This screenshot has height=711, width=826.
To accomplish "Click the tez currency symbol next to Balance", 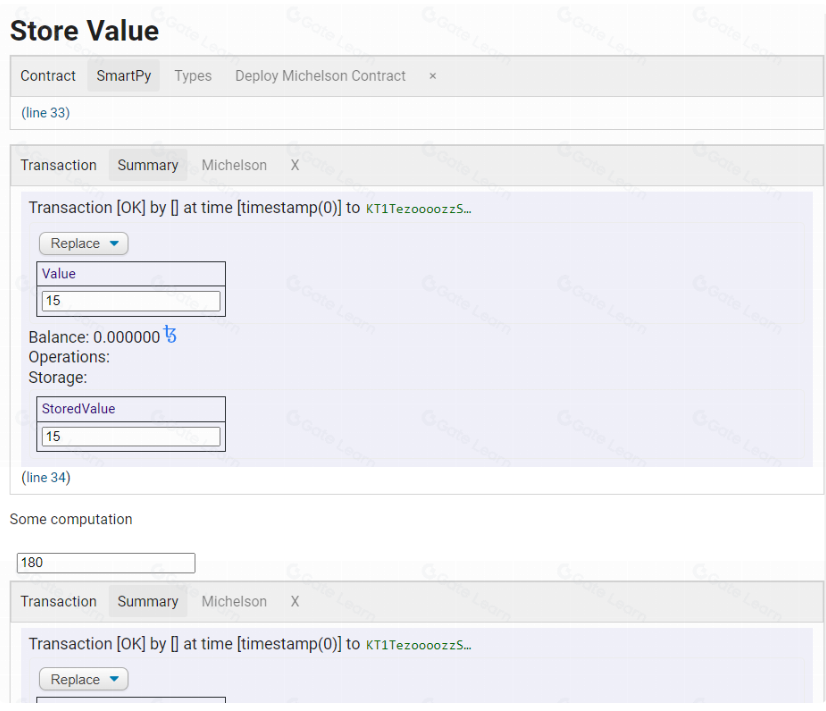I will [170, 335].
